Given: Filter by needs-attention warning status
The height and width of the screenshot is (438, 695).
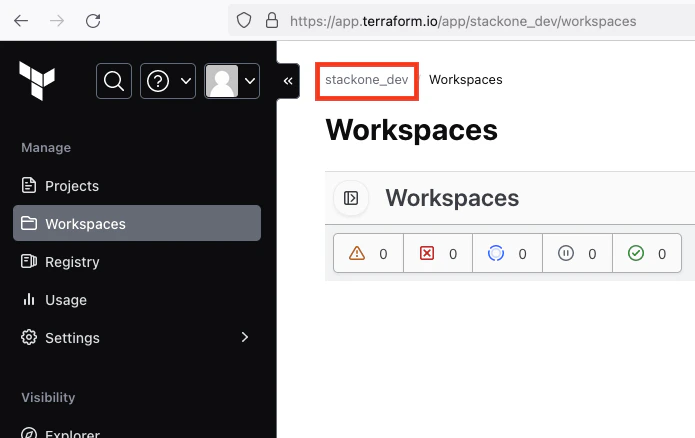Looking at the screenshot, I should 368,253.
